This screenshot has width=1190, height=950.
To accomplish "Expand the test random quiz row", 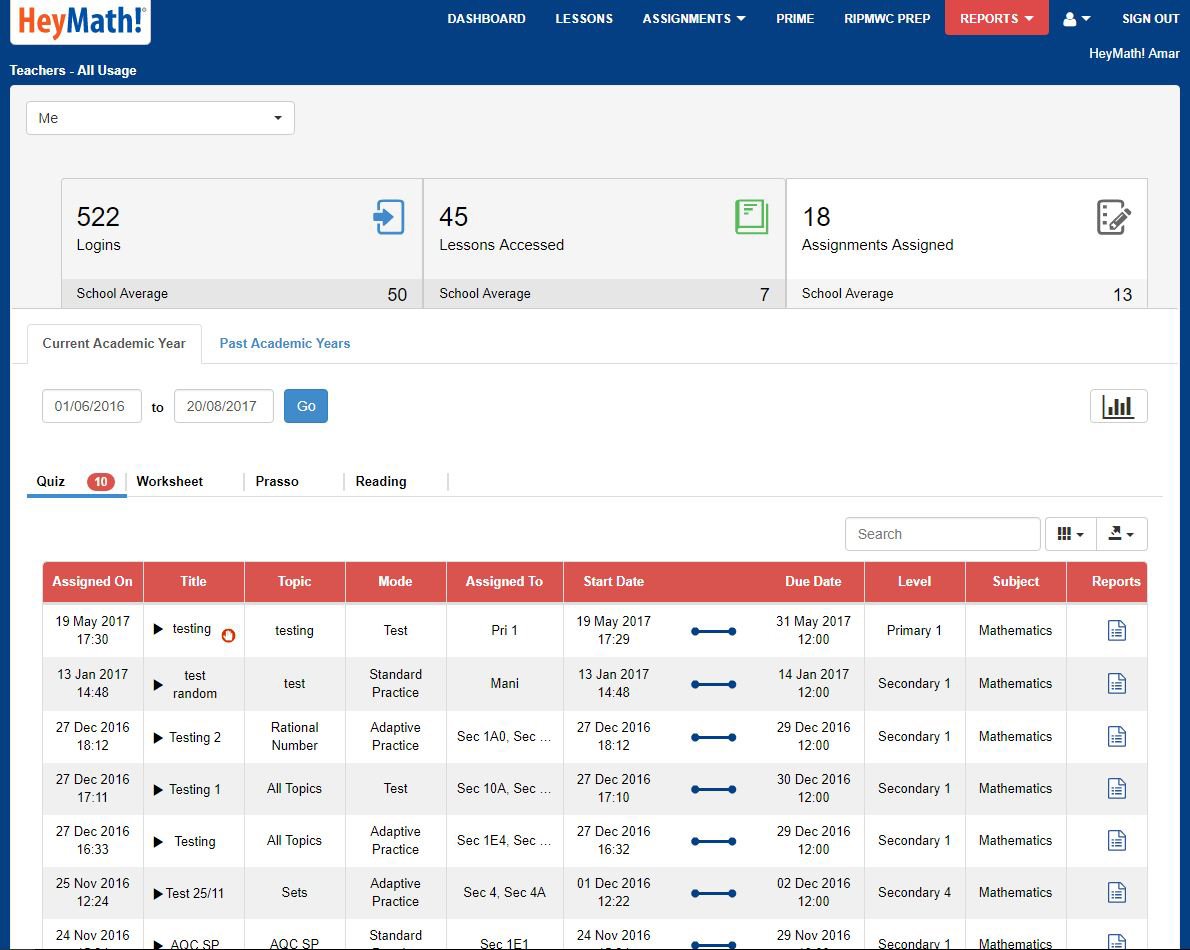I will (x=158, y=684).
